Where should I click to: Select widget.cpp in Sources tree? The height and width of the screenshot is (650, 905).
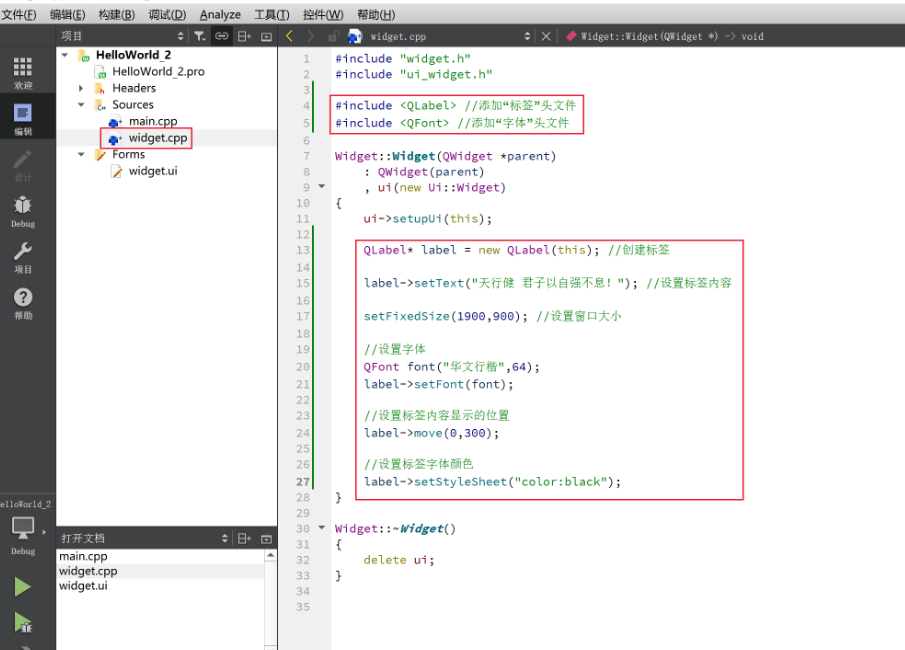(158, 138)
